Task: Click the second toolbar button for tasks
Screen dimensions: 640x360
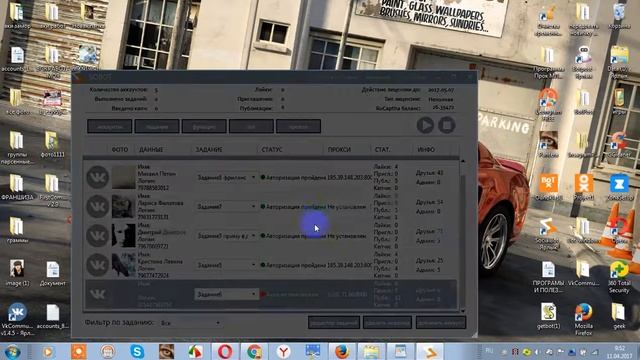Action: (157, 127)
